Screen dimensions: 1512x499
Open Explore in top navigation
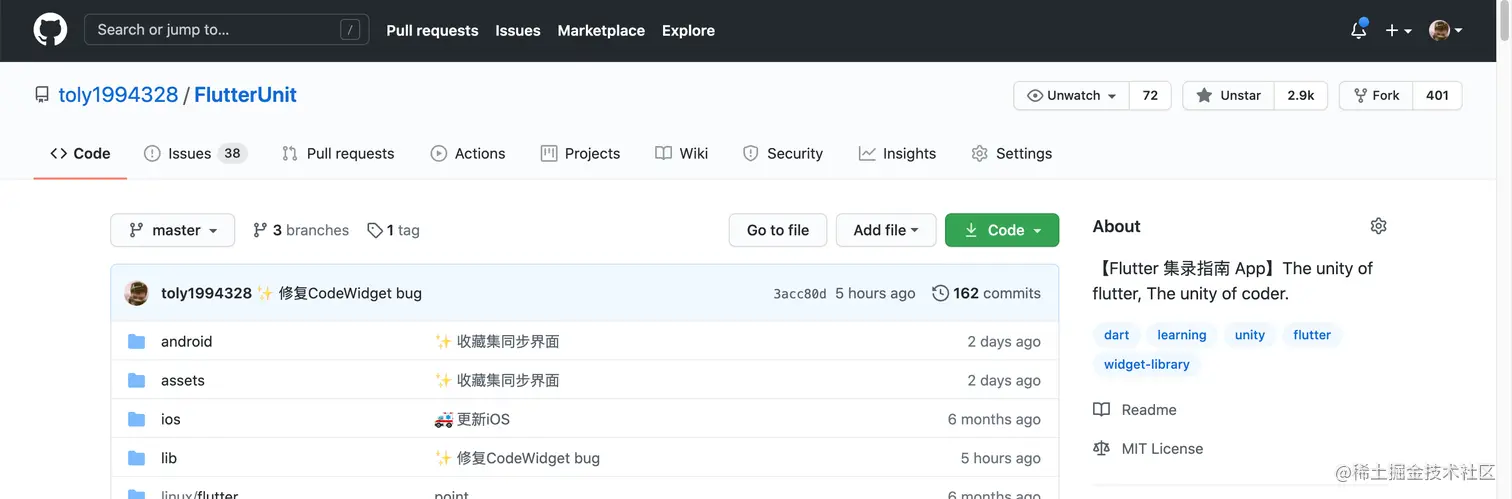click(688, 31)
